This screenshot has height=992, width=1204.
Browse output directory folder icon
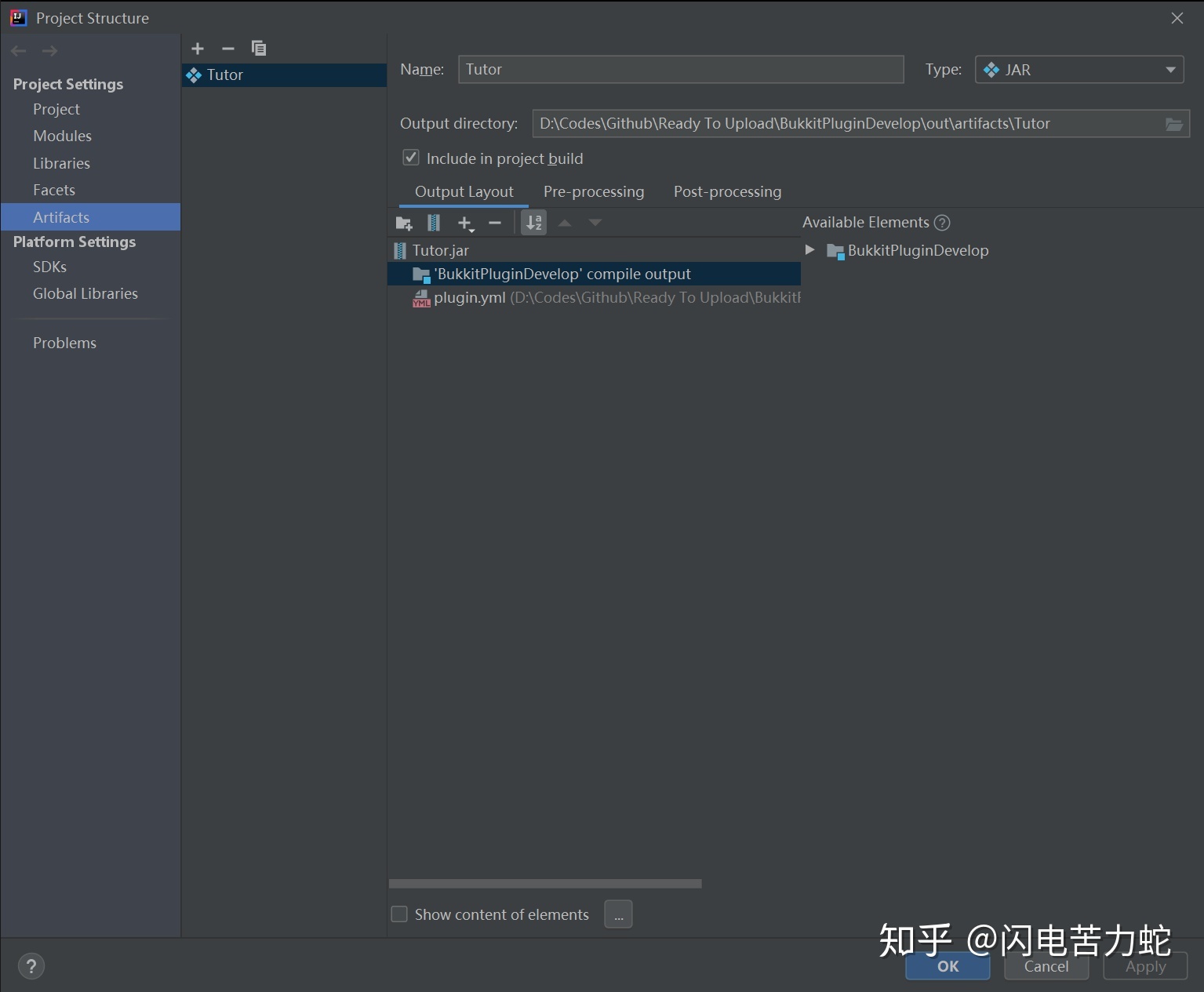[1174, 124]
